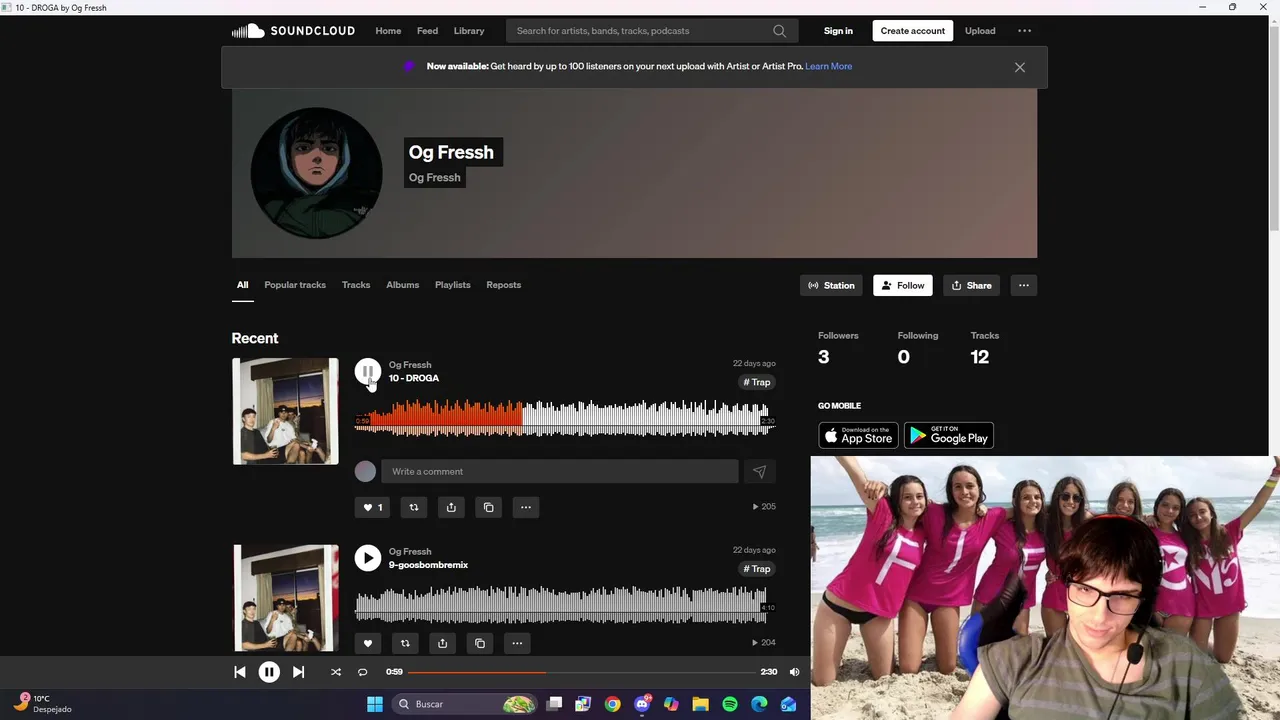Screen dimensions: 1280x720
Task: Open Discord from the taskbar
Action: (642, 704)
